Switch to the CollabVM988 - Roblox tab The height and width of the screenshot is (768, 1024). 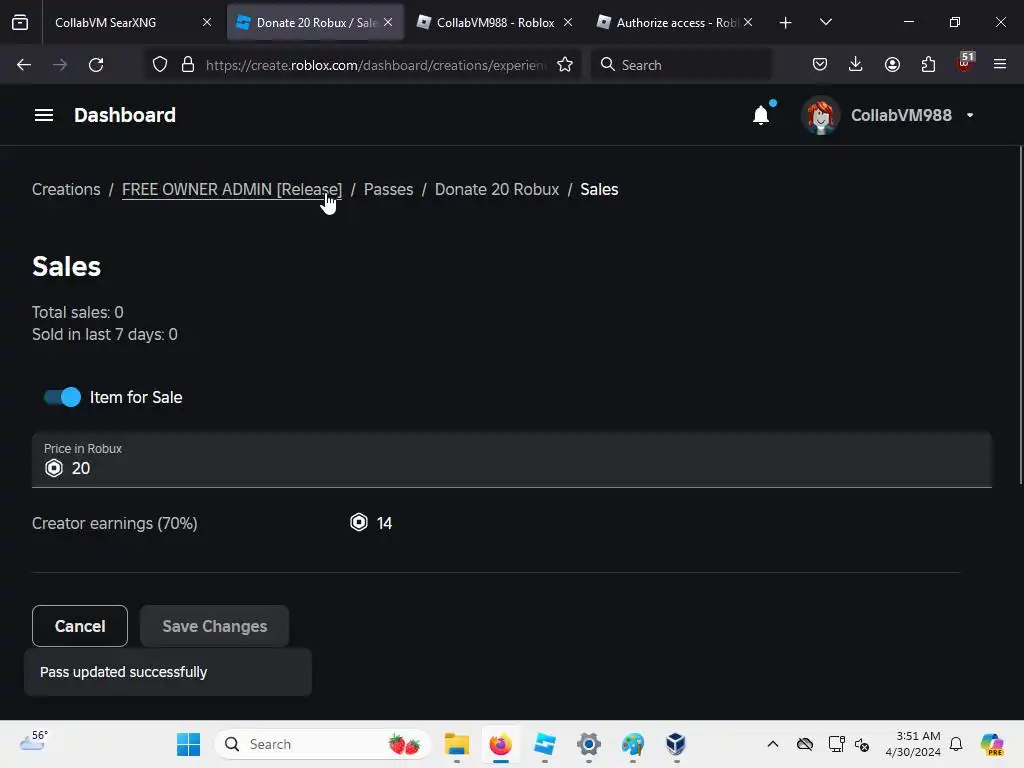pos(495,22)
